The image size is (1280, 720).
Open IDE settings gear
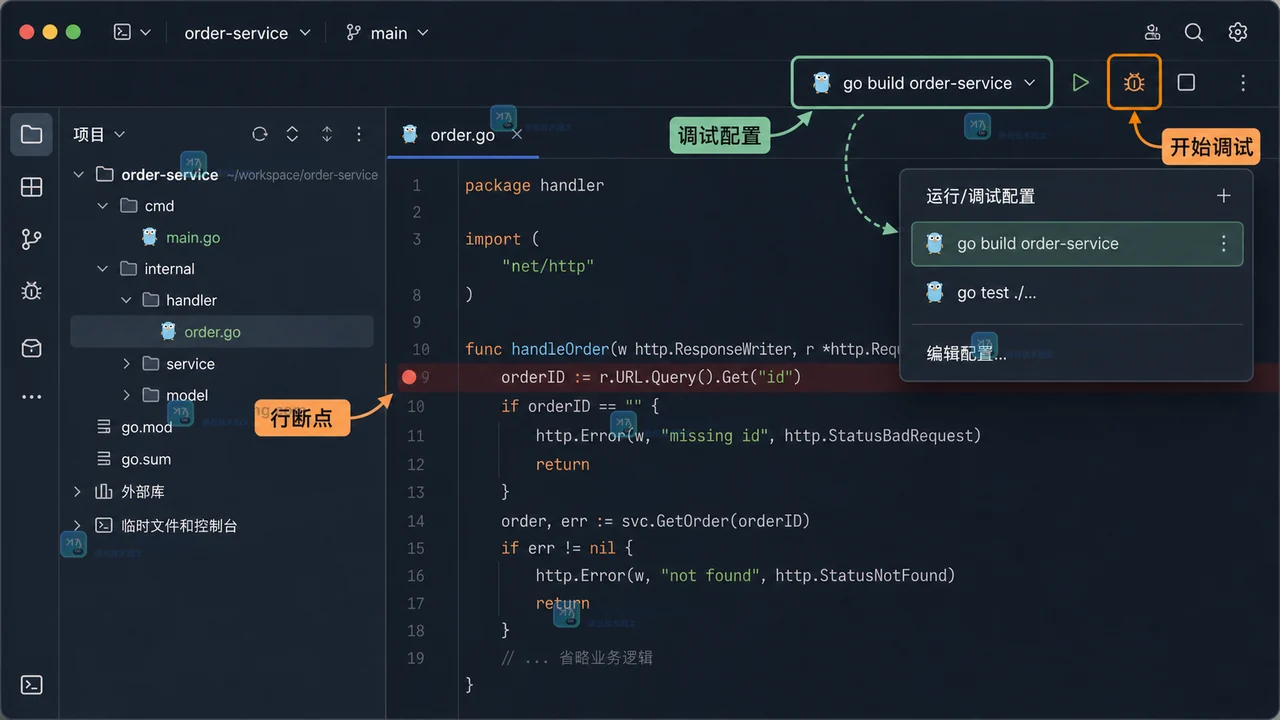(x=1238, y=32)
